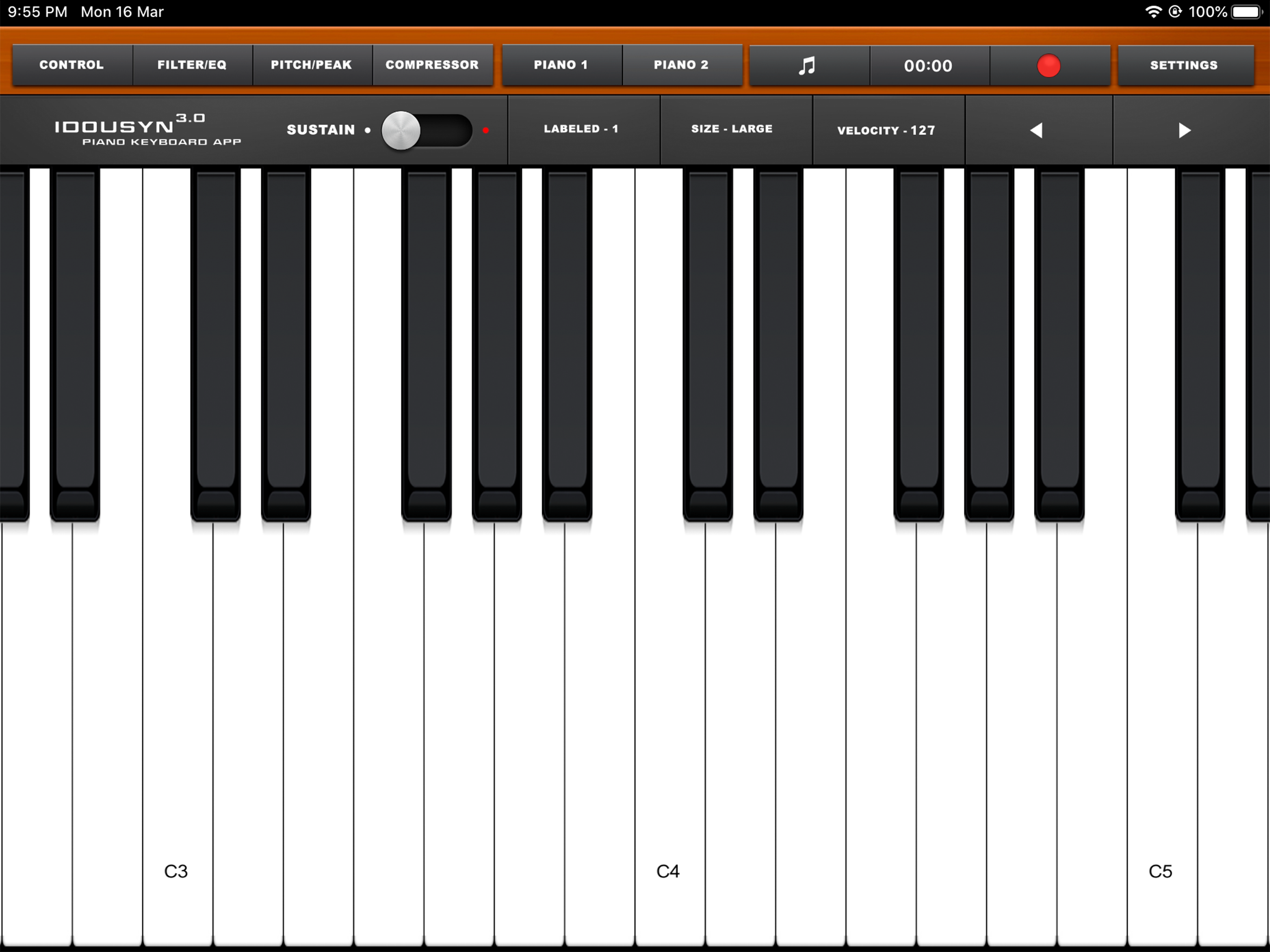Viewport: 1270px width, 952px height.
Task: Tap the iDouSyn 3.0 logo
Action: (x=147, y=130)
